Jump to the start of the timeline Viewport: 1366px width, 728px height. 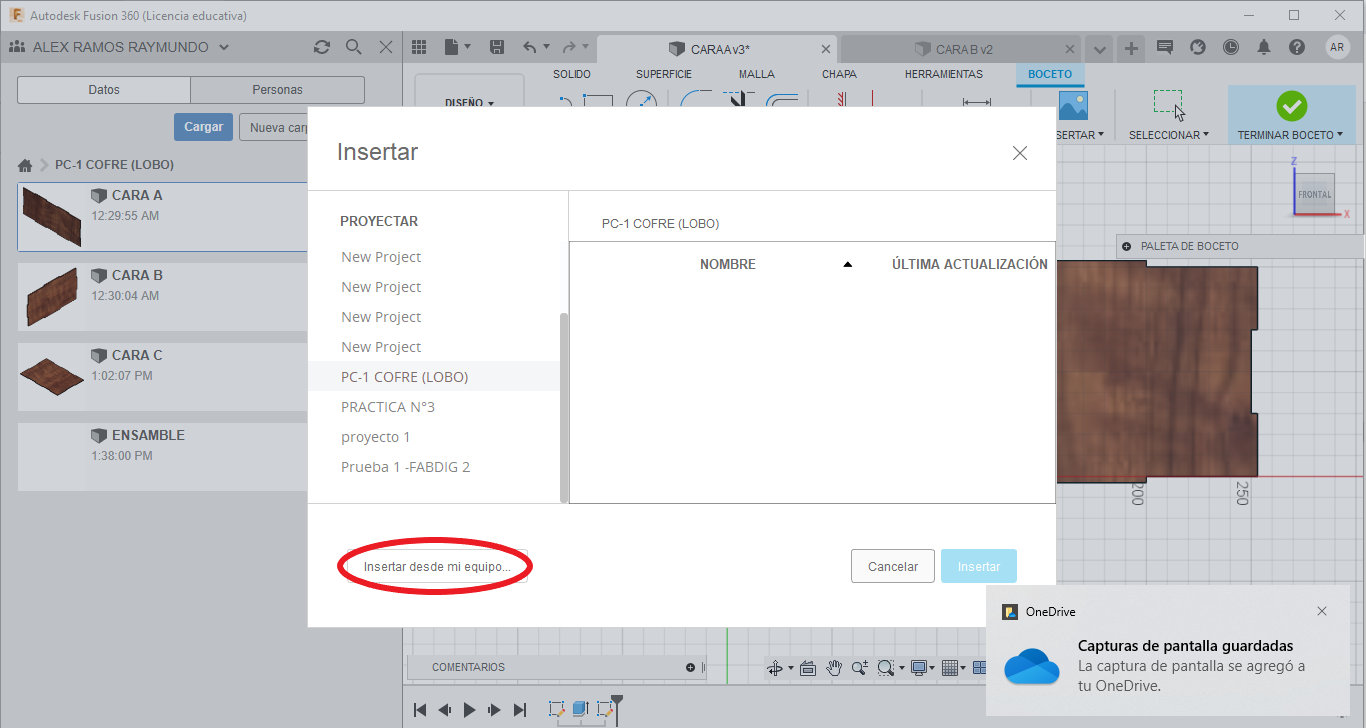(420, 710)
